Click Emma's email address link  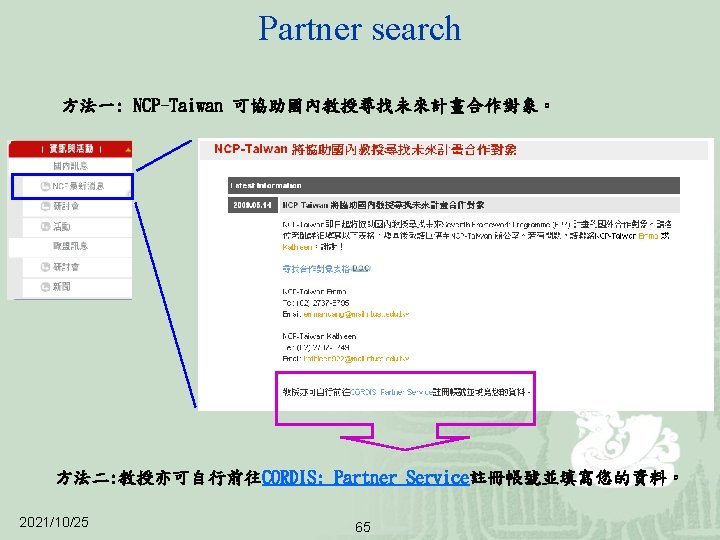coord(356,314)
